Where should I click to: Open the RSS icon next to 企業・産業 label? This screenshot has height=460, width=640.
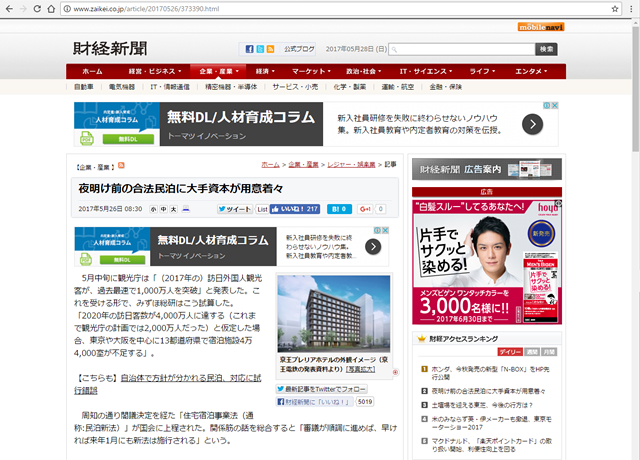point(121,164)
